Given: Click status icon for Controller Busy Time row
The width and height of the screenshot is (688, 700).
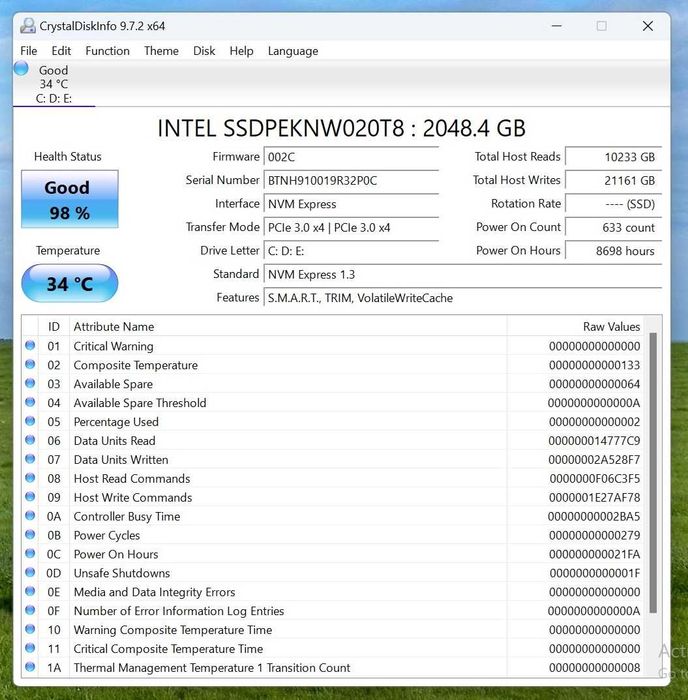Looking at the screenshot, I should pyautogui.click(x=30, y=516).
